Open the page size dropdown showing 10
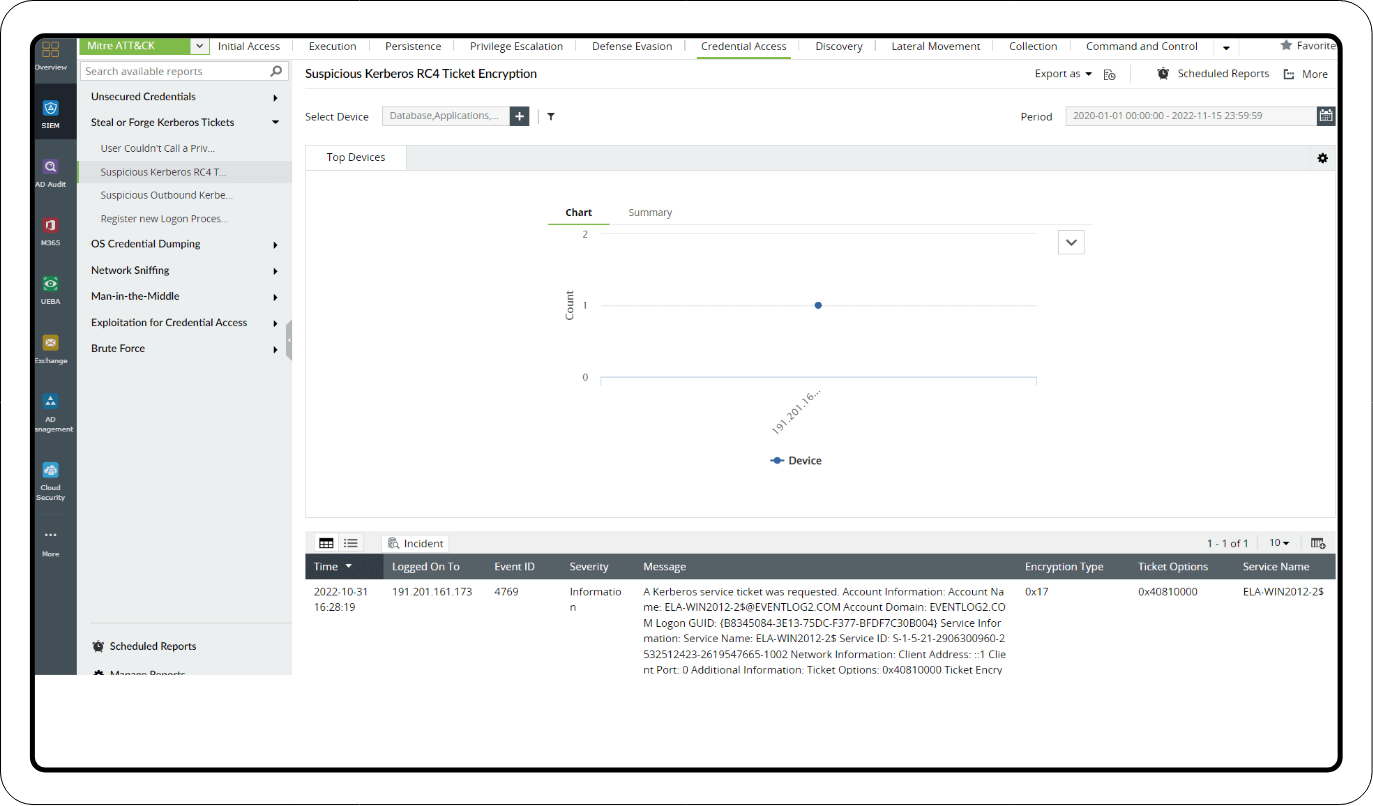The image size is (1373, 806). 1278,542
